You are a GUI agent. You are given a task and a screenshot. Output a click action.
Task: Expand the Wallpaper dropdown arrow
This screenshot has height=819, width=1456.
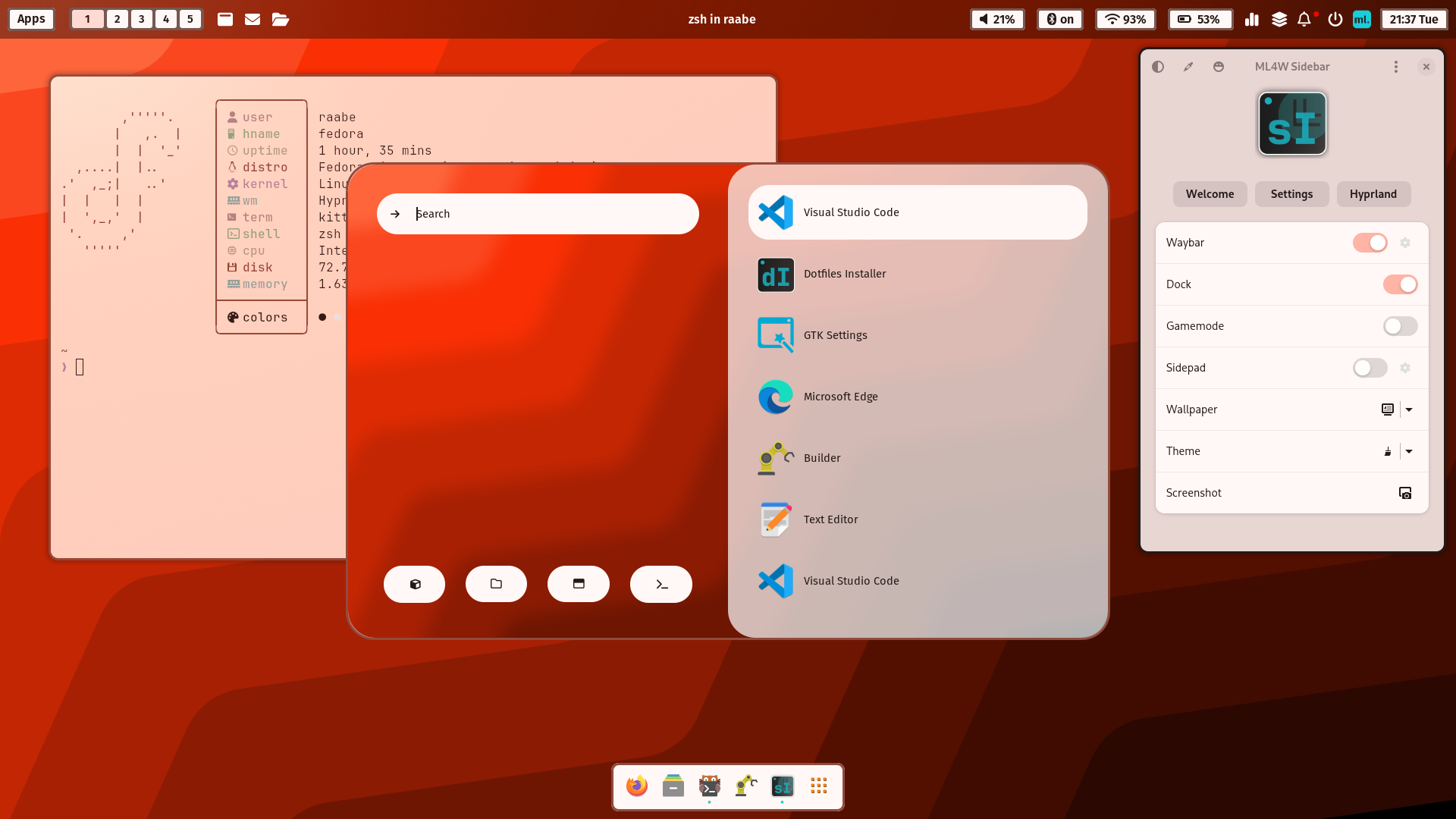click(1409, 409)
